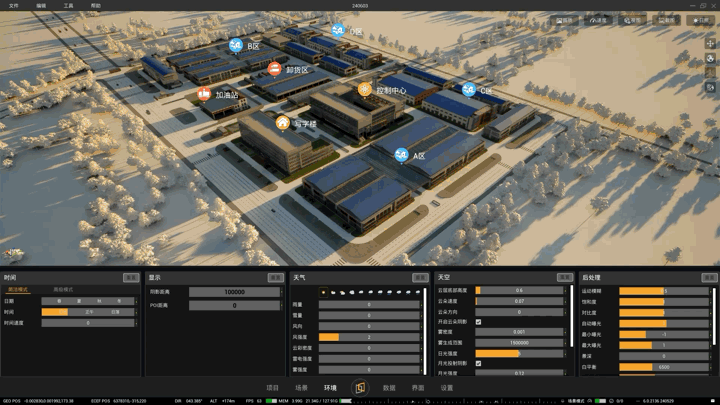Open the 工具 menu in menu bar
Viewport: 720px width, 405px height.
pyautogui.click(x=68, y=6)
